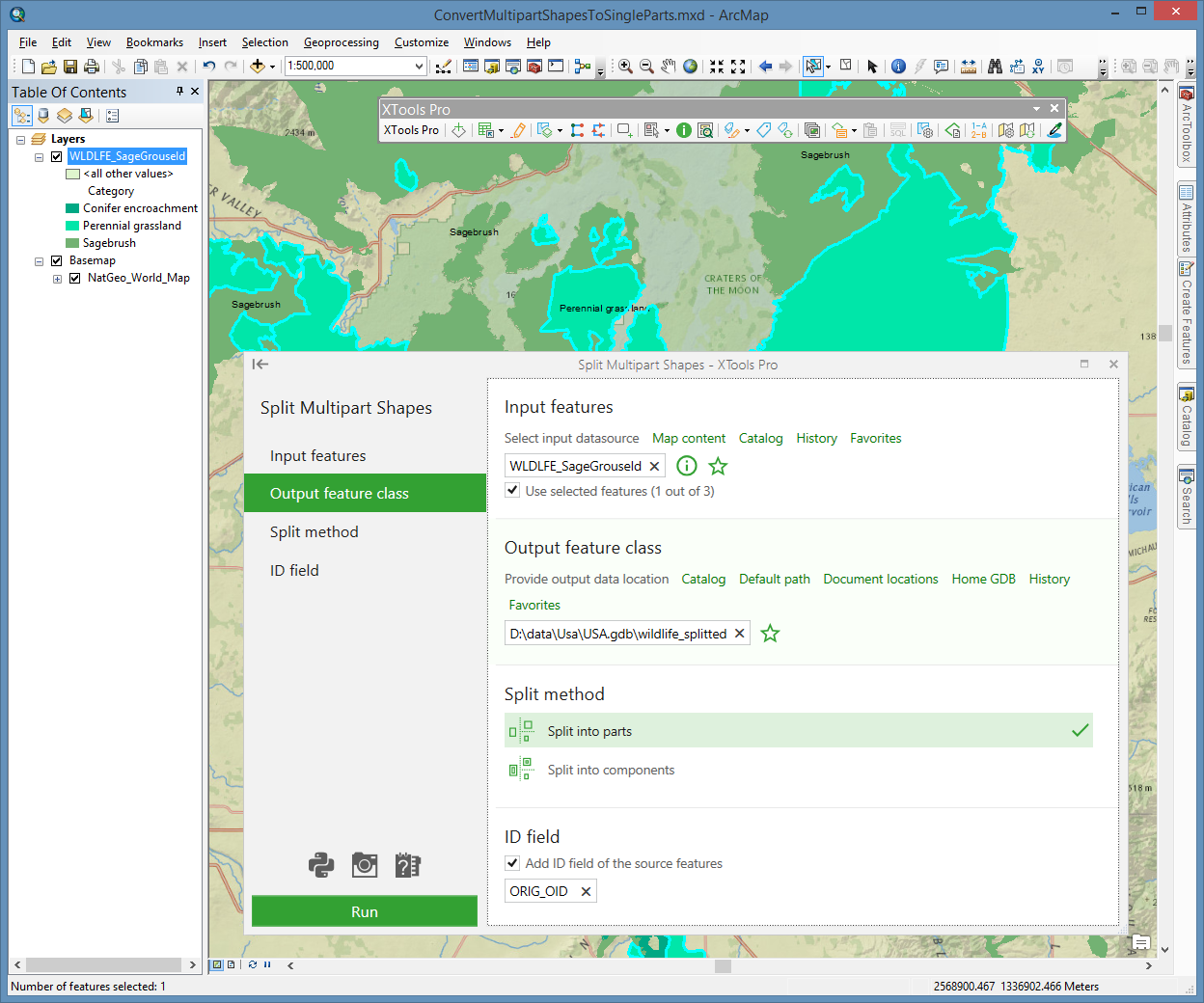
Task: Click the green info icon in XTools Pro toolbar
Action: pyautogui.click(x=684, y=130)
